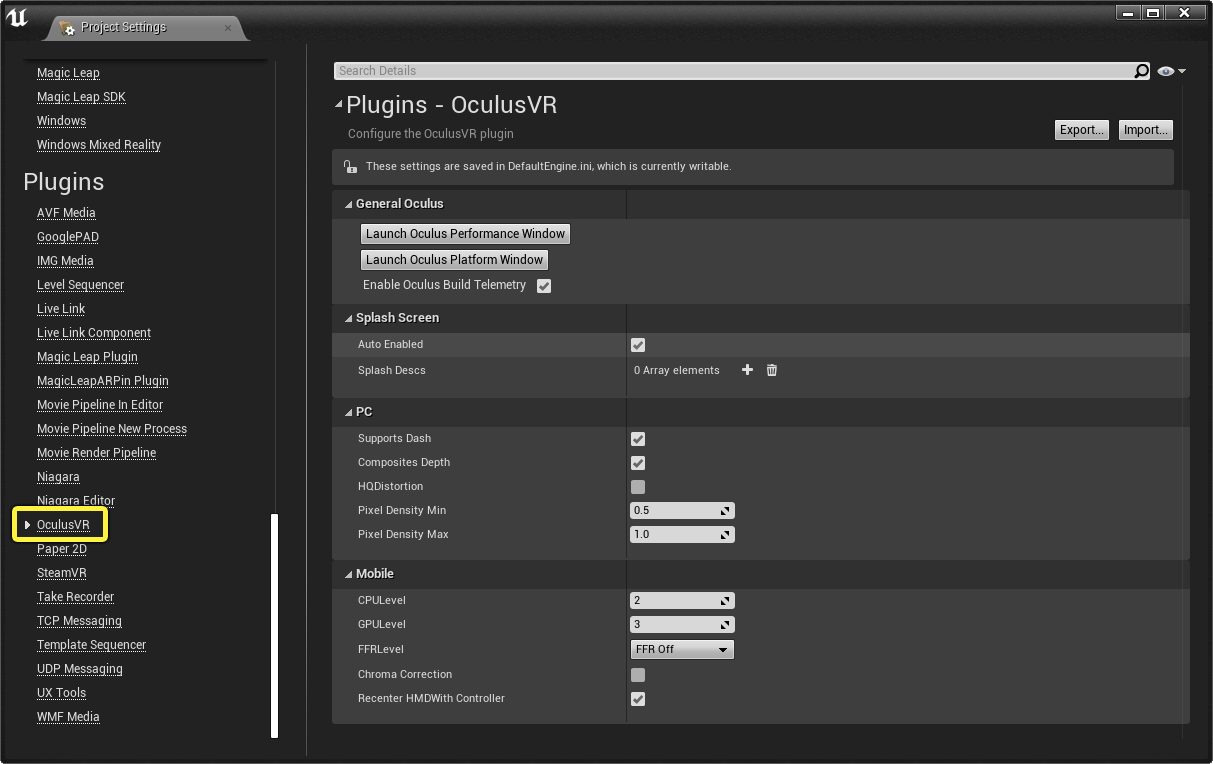Collapse the General Oculus section
This screenshot has width=1213, height=764.
(349, 204)
